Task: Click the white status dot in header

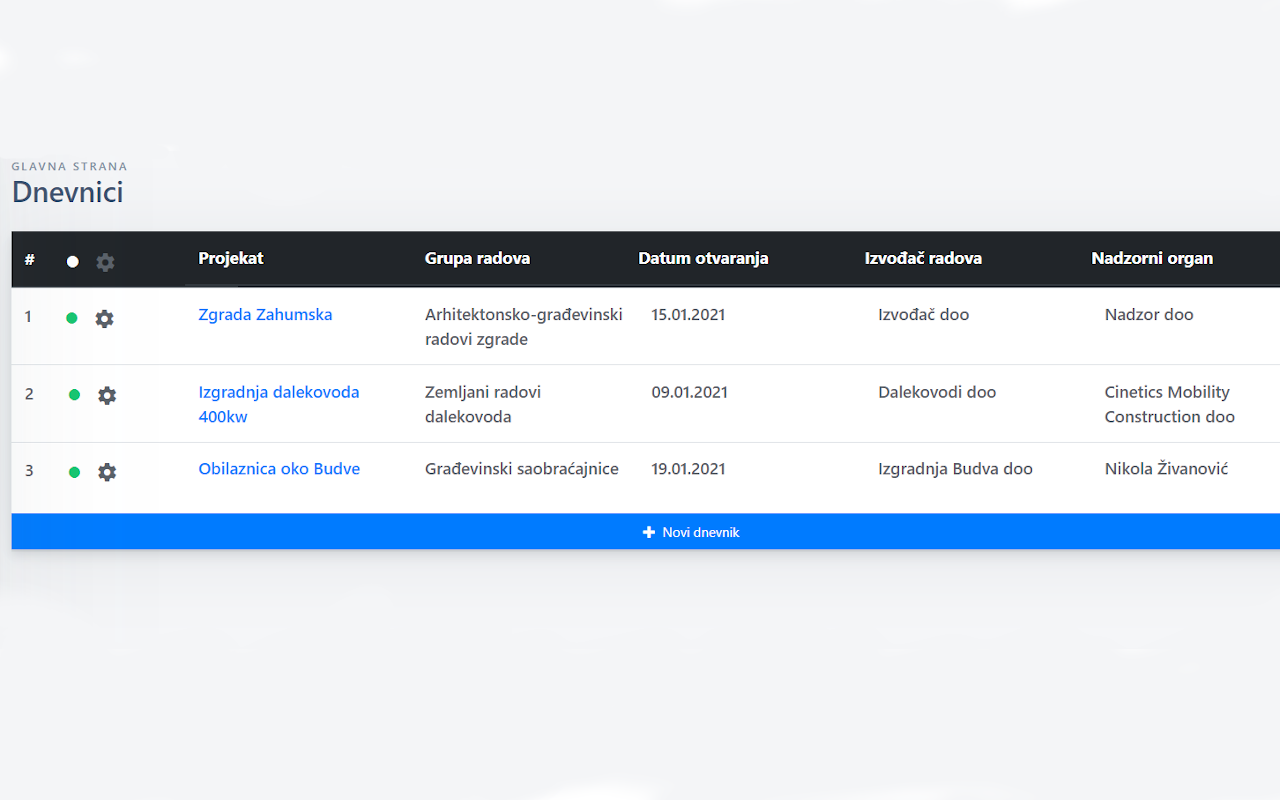Action: tap(72, 262)
